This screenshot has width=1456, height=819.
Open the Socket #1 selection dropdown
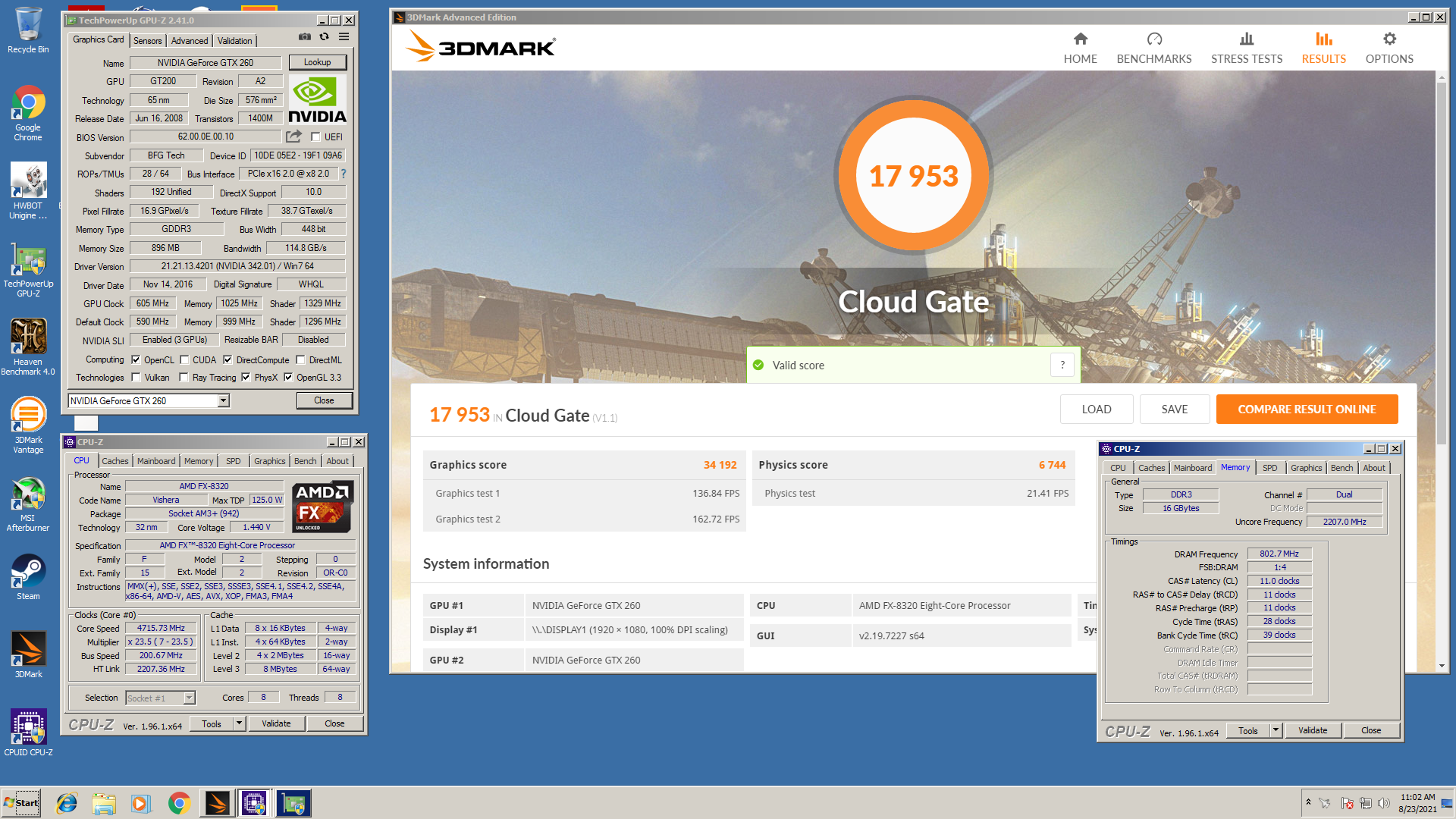(190, 698)
